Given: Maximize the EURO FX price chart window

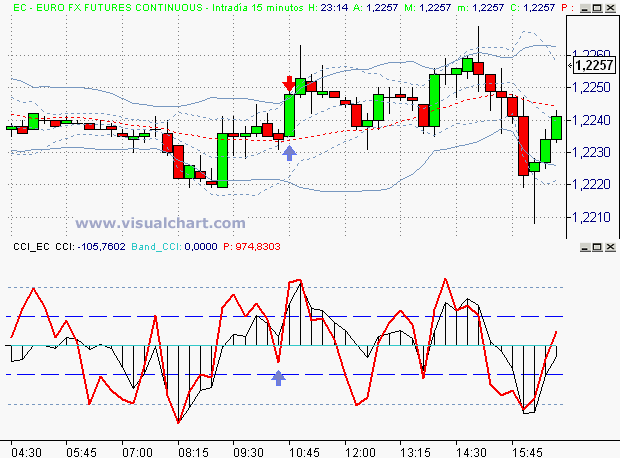Looking at the screenshot, I should click(597, 8).
